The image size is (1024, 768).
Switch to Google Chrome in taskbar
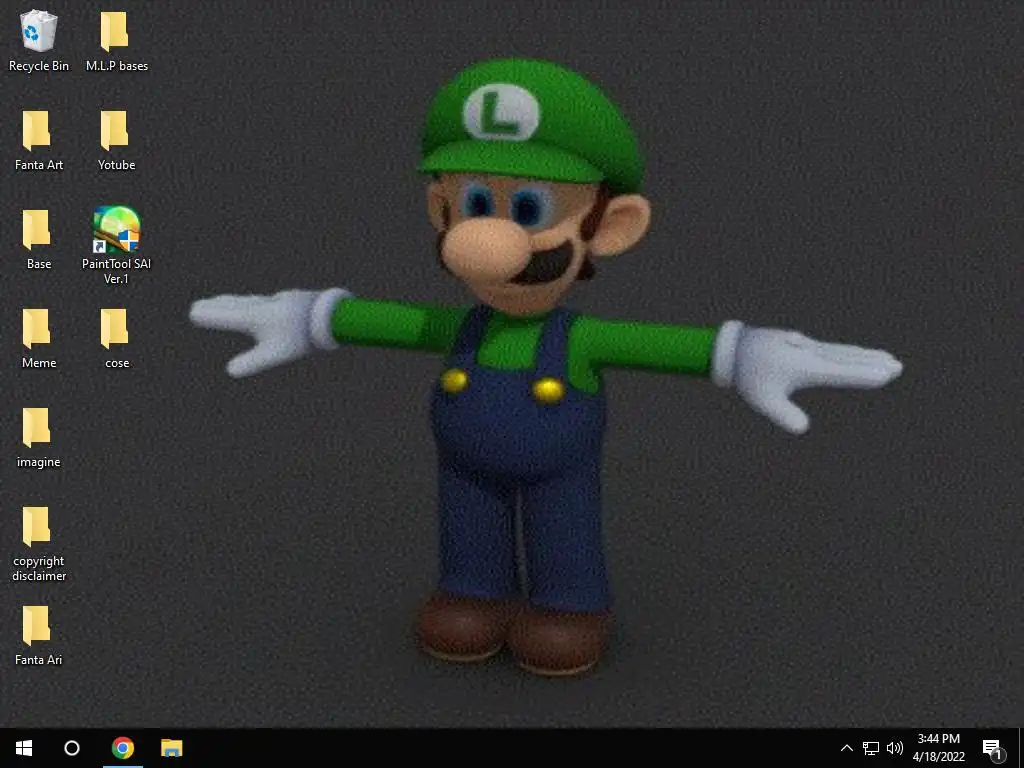pos(123,748)
